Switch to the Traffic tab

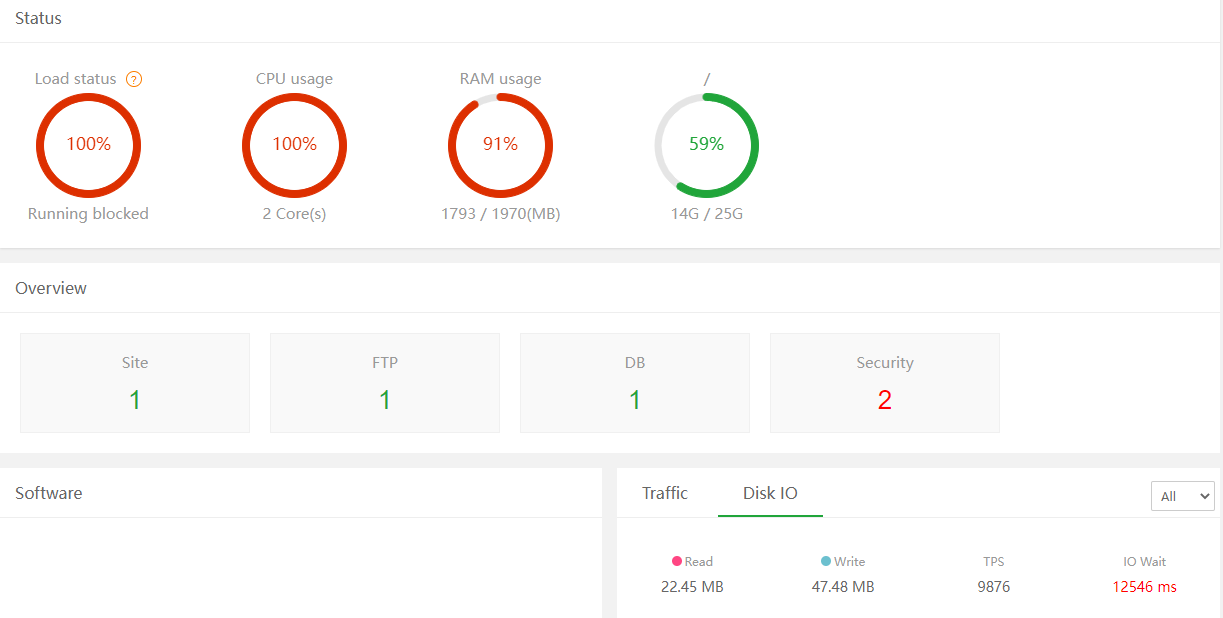(665, 493)
